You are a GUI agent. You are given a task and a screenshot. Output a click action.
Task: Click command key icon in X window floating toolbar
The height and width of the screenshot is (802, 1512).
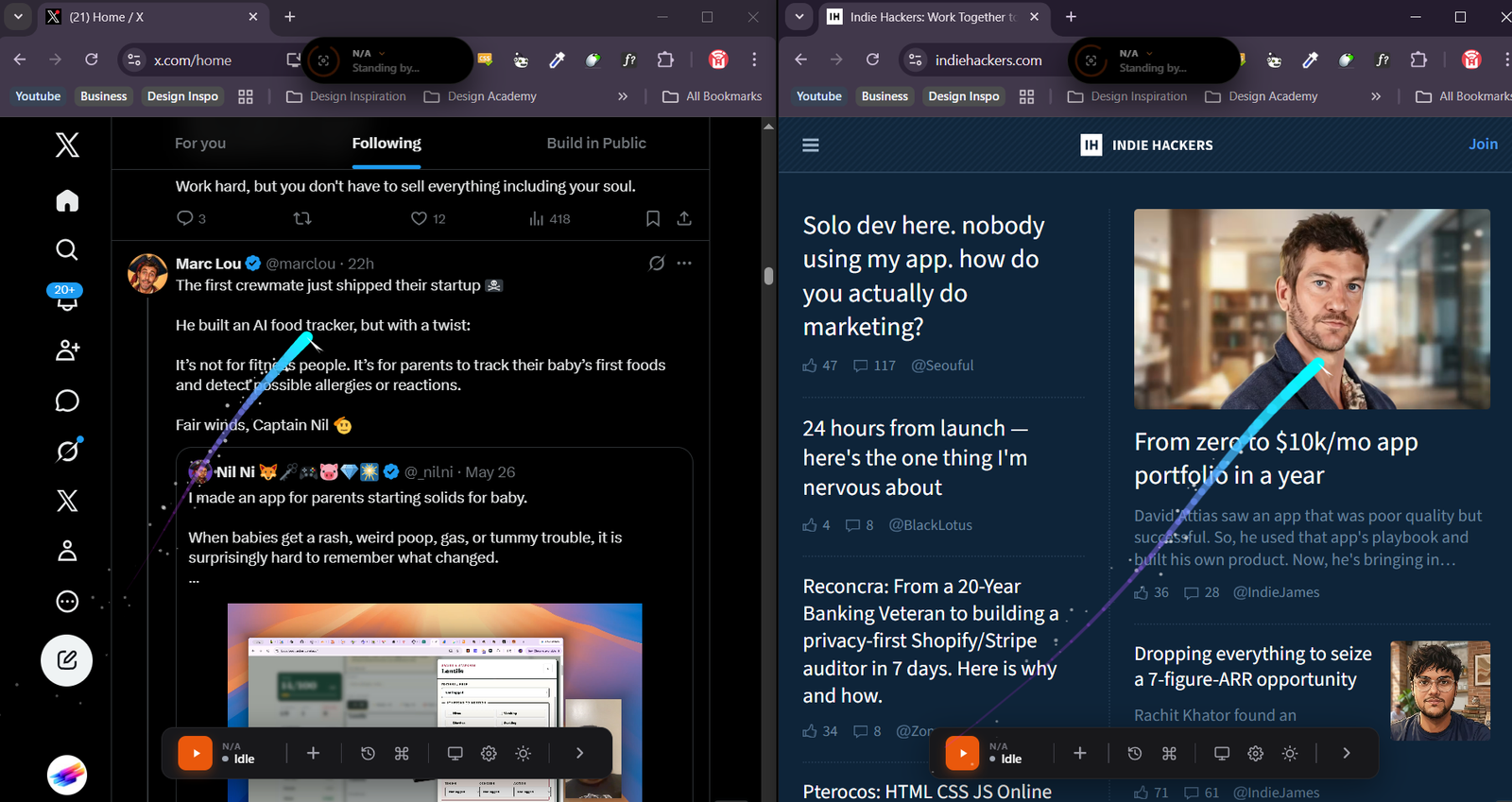coord(402,753)
